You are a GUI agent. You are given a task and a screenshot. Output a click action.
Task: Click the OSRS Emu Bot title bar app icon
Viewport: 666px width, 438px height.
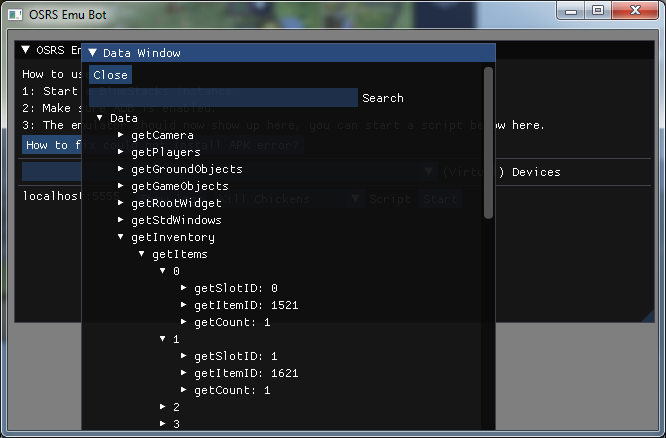click(x=15, y=15)
